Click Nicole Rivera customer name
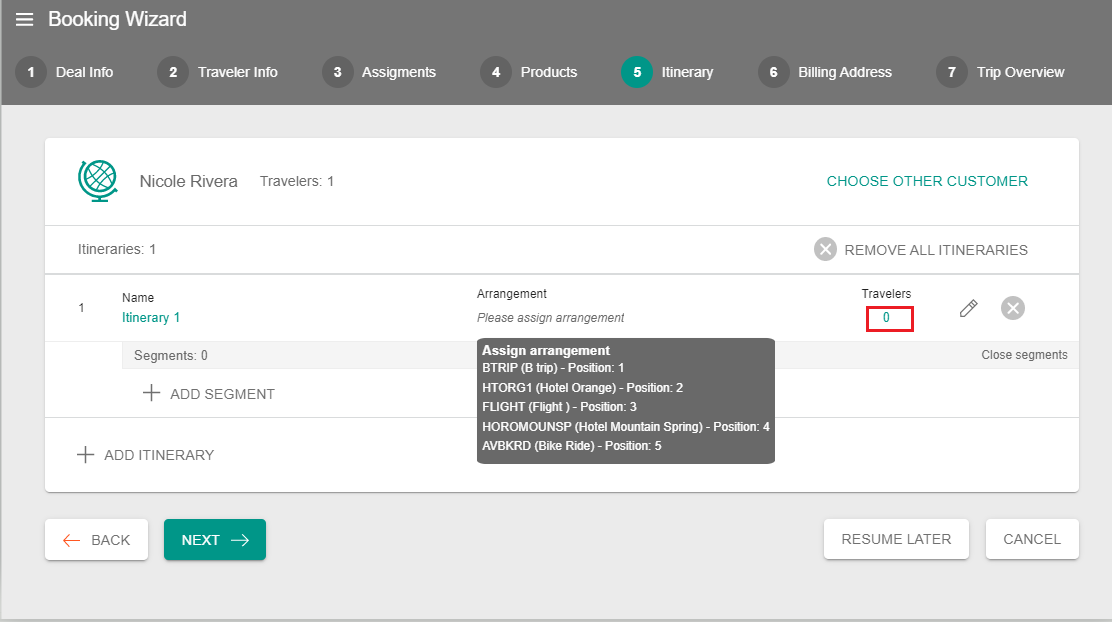This screenshot has width=1112, height=622. [189, 181]
